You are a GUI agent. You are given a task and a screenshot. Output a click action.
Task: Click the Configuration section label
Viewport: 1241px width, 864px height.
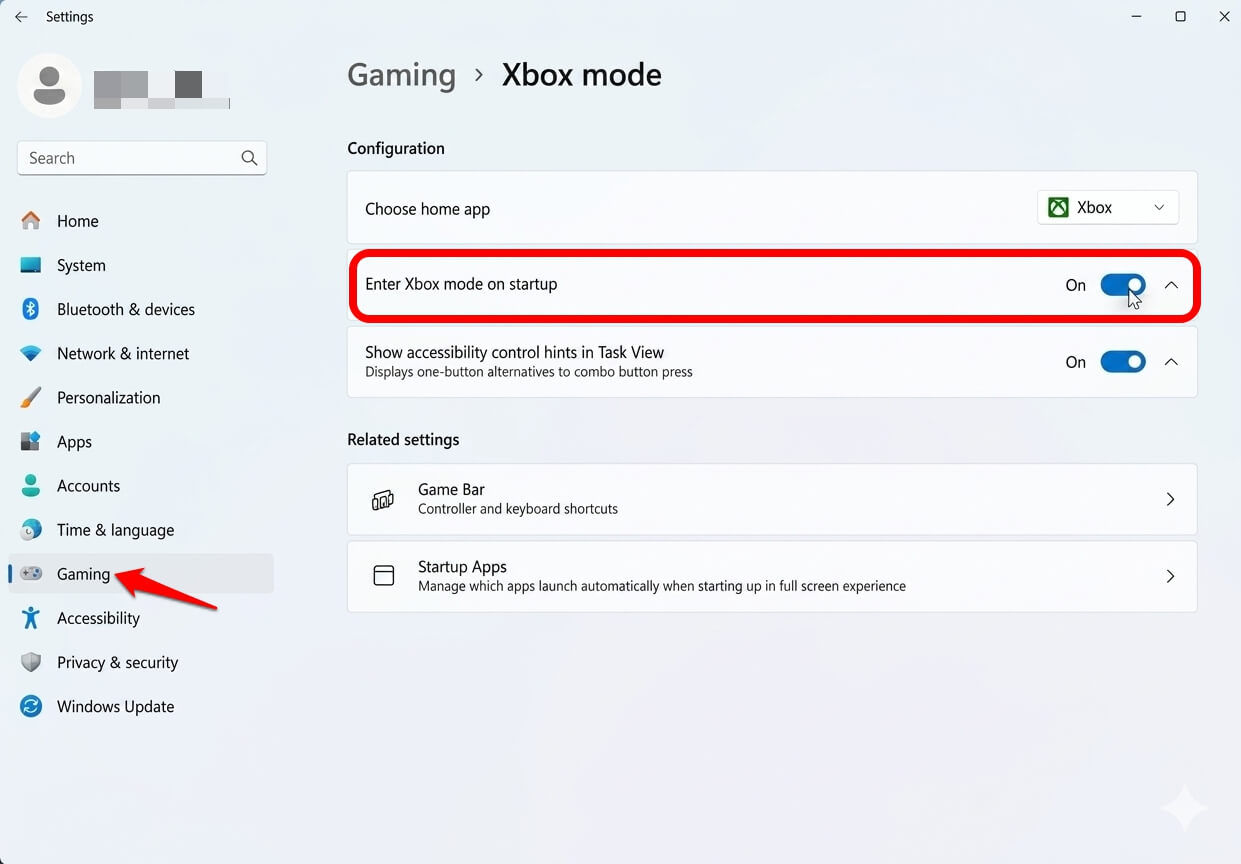pos(396,148)
